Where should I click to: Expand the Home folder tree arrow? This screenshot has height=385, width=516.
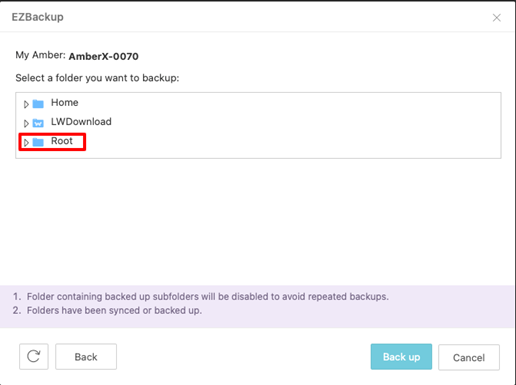(26, 104)
